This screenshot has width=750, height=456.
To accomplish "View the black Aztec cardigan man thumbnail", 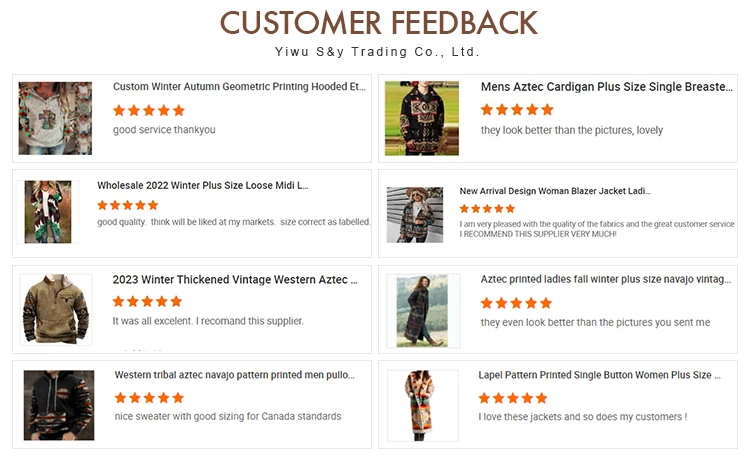I will 422,118.
